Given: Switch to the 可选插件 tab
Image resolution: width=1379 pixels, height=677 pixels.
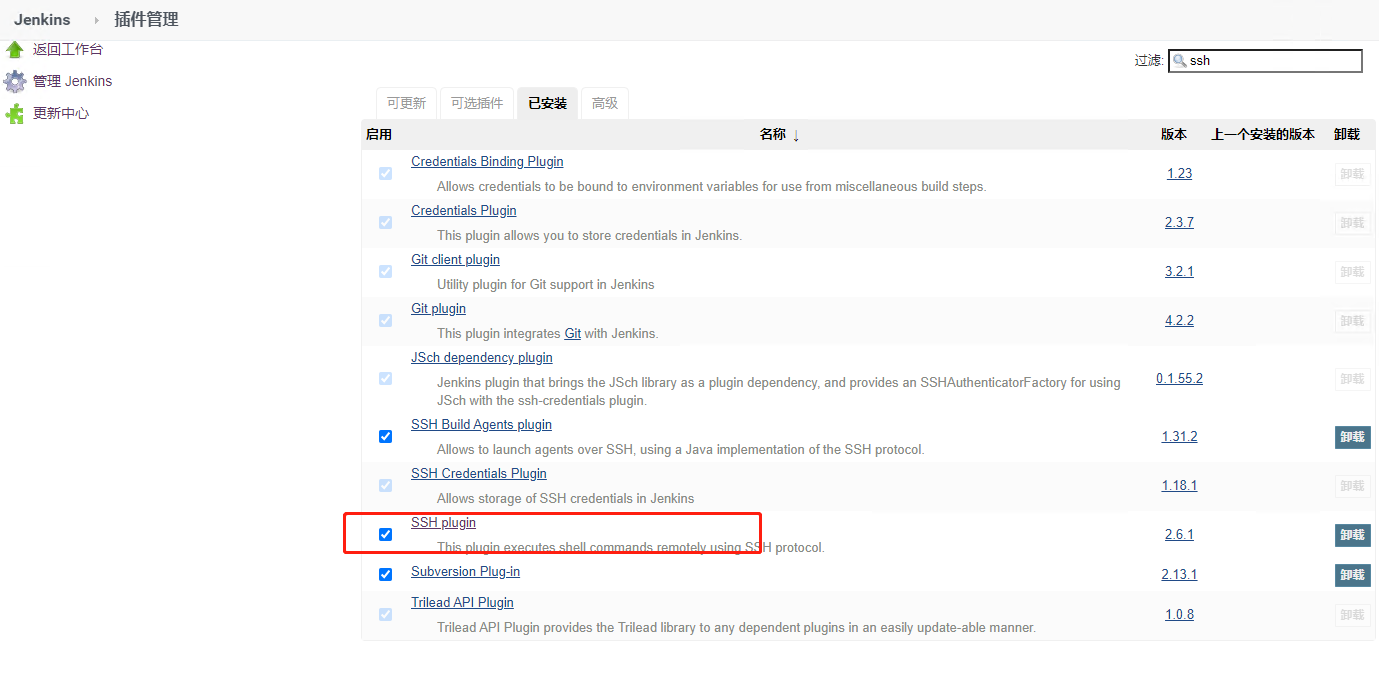Looking at the screenshot, I should 477,103.
